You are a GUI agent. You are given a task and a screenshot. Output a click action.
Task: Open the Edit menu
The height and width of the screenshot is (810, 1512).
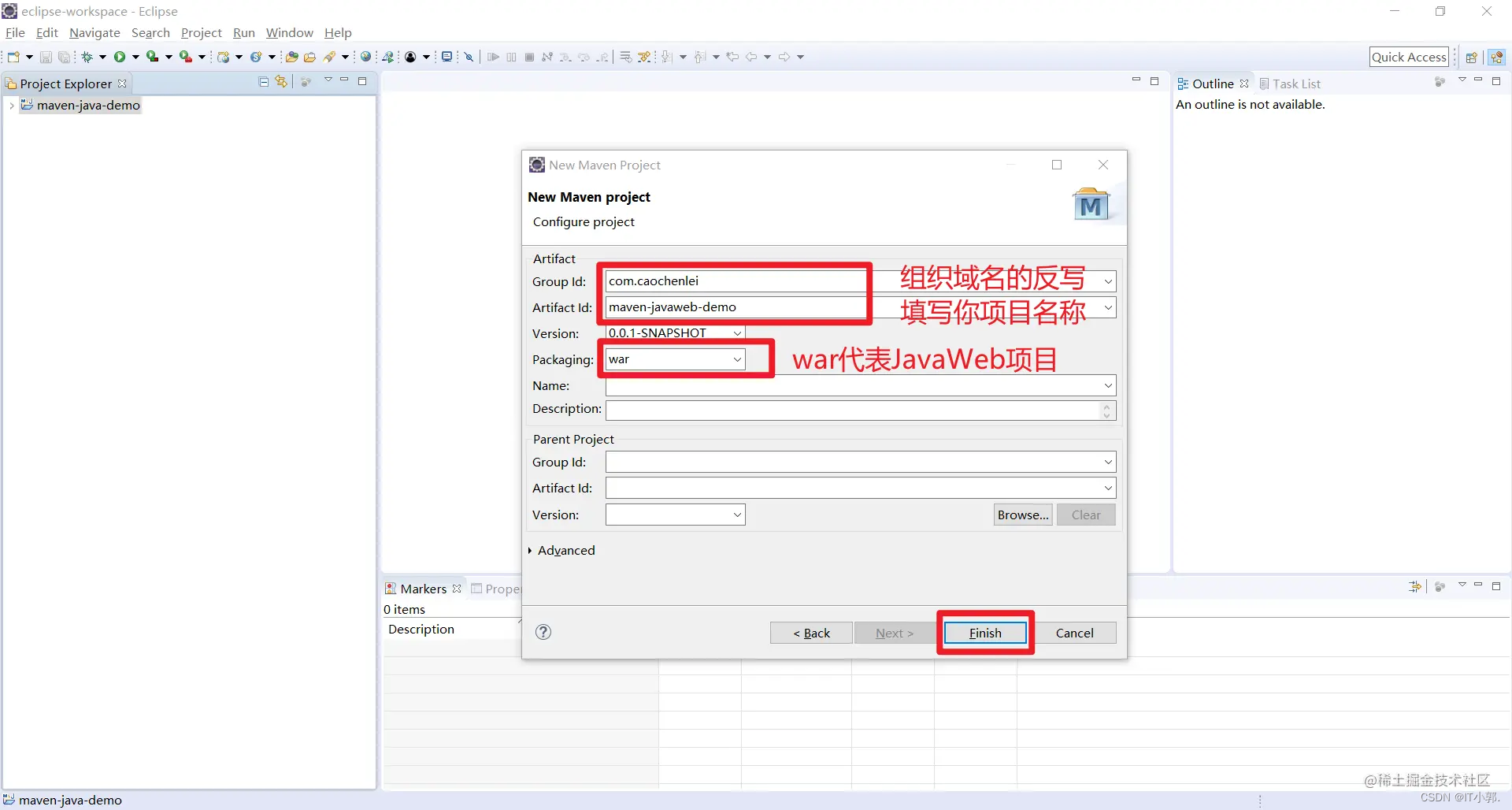[47, 32]
